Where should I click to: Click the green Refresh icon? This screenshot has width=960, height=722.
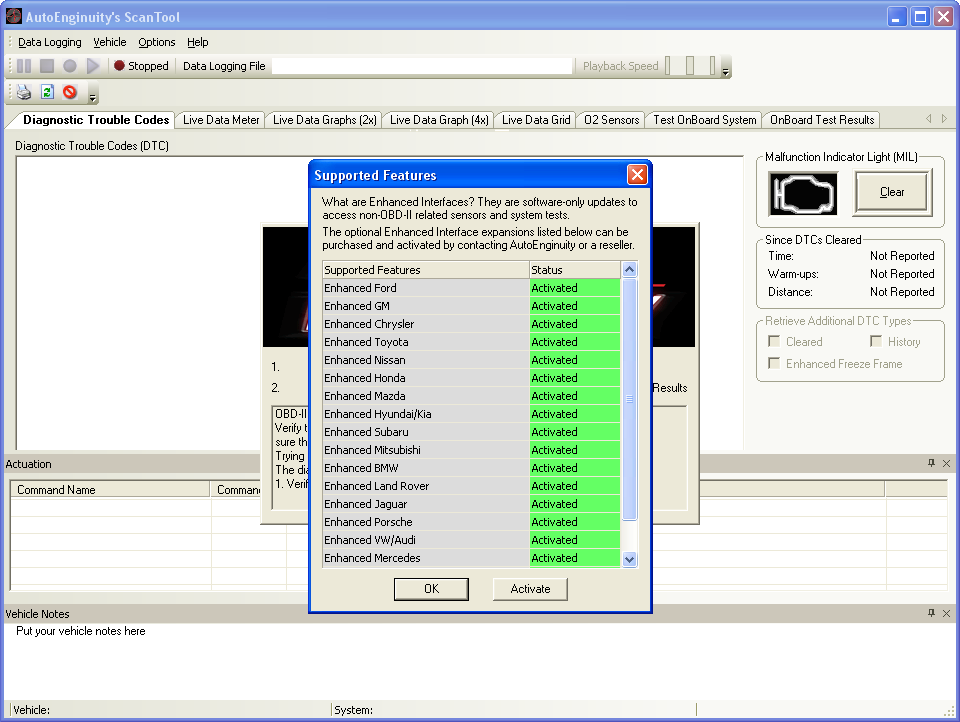(x=47, y=92)
